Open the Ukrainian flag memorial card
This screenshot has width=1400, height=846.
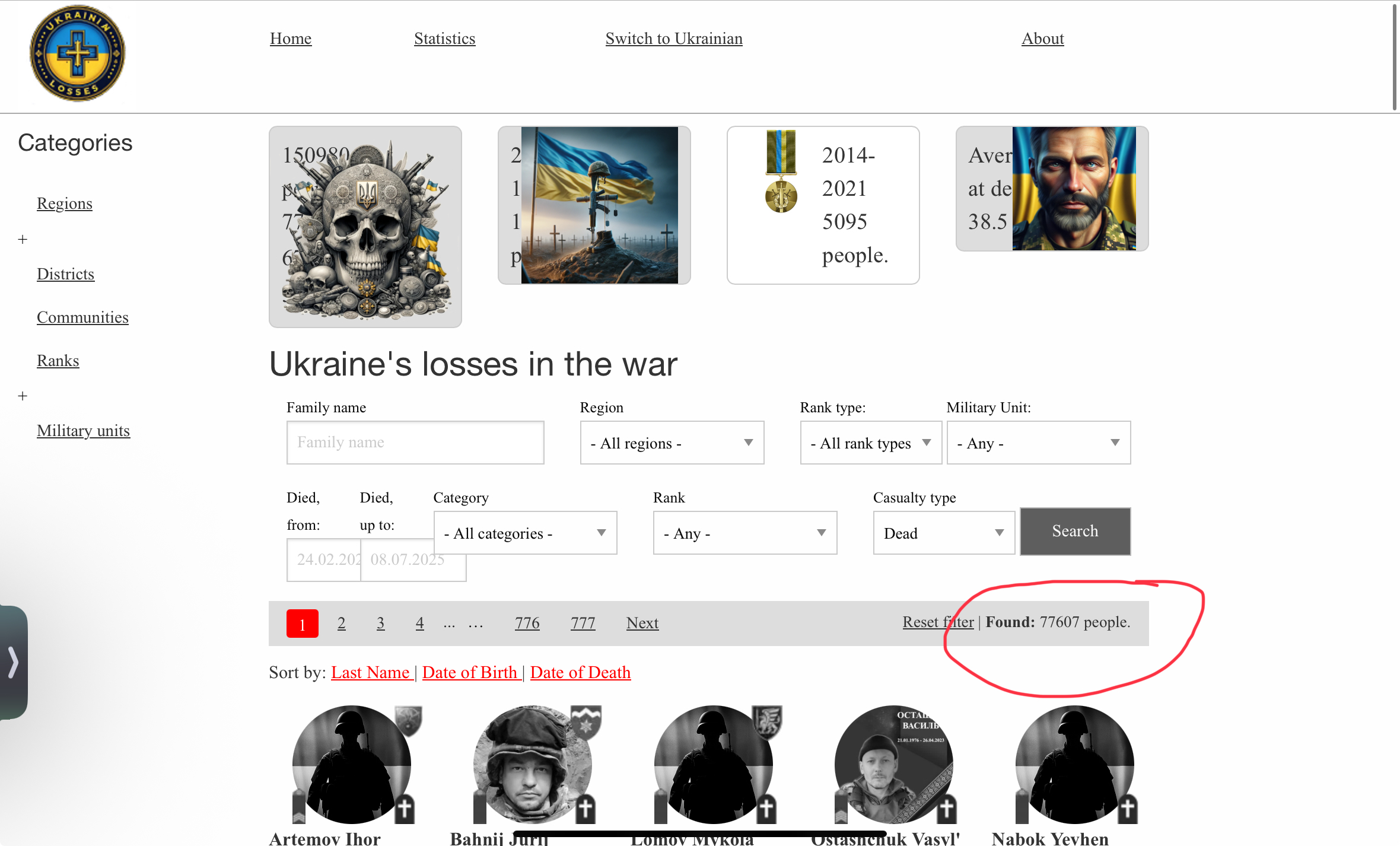[594, 205]
